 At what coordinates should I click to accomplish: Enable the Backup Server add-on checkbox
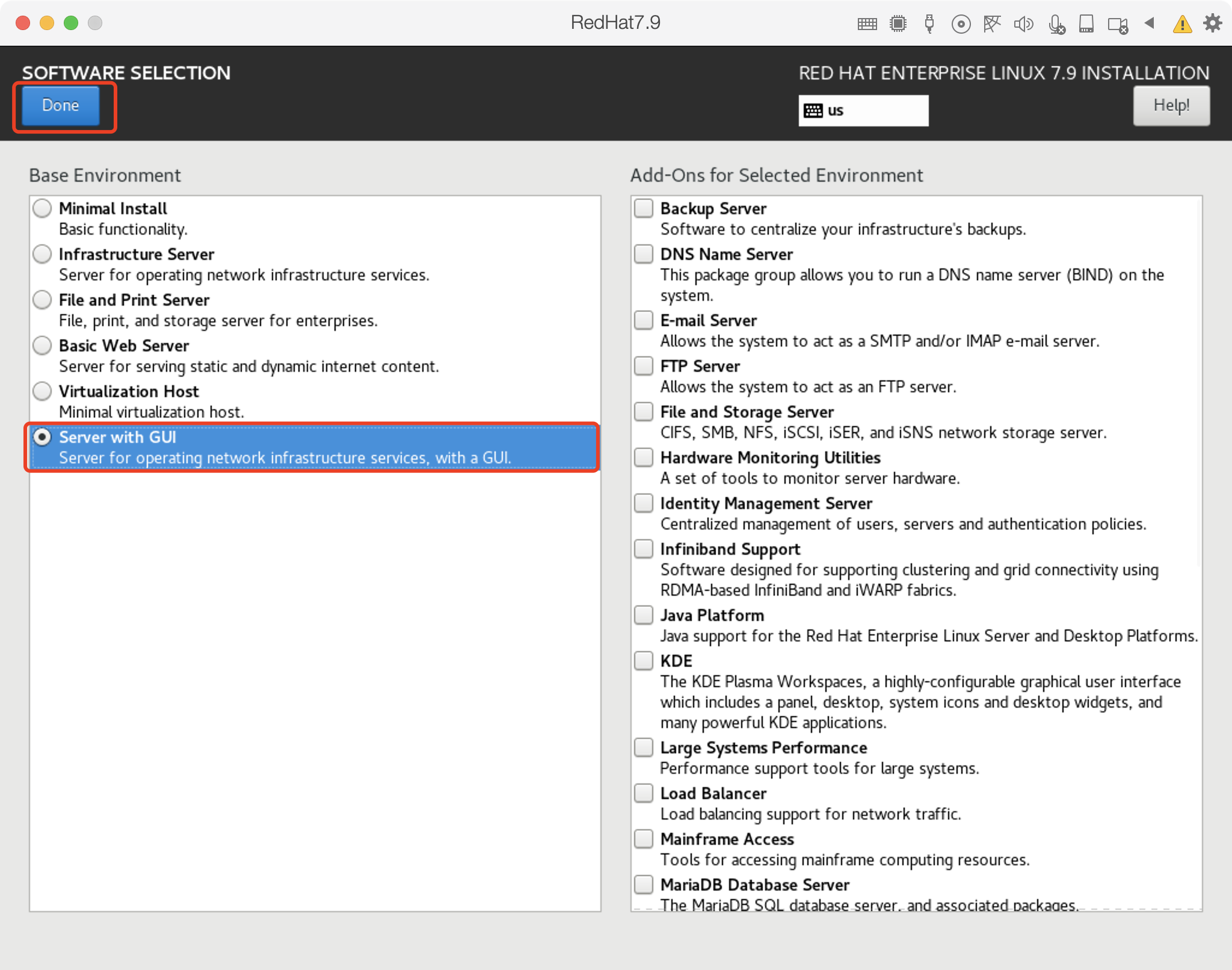coord(644,208)
